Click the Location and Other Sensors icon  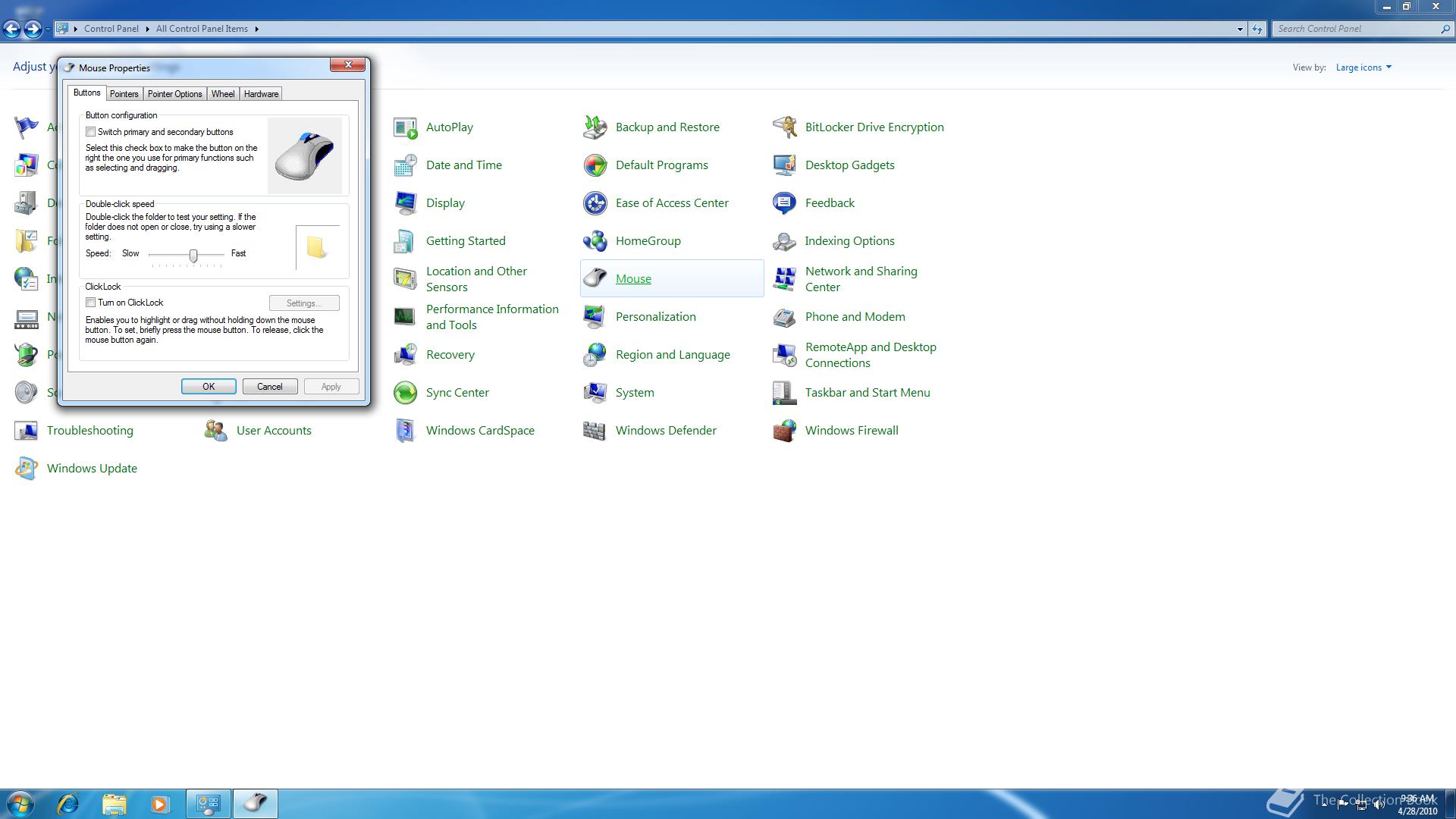click(406, 279)
